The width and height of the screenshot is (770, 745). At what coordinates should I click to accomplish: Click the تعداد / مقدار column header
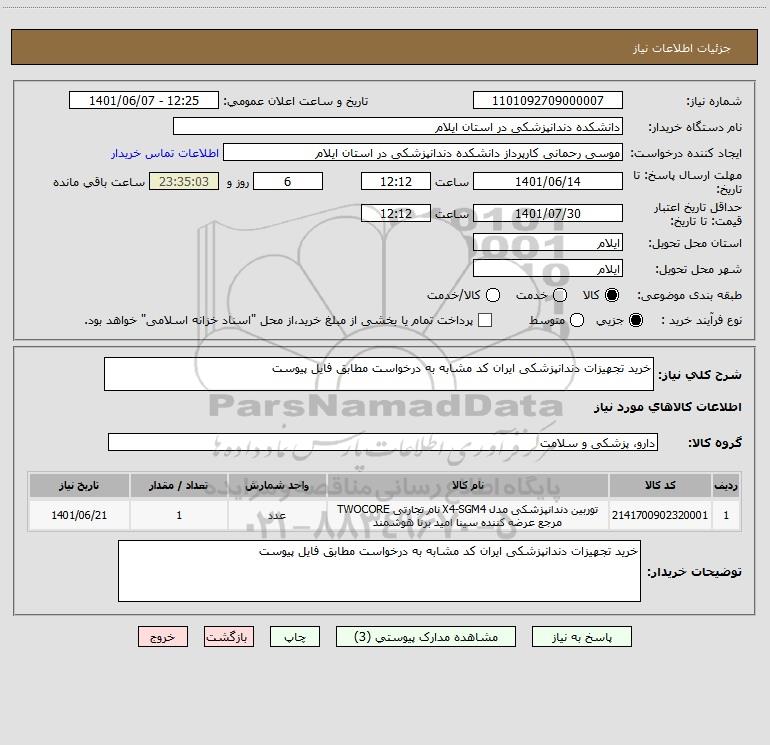(179, 485)
